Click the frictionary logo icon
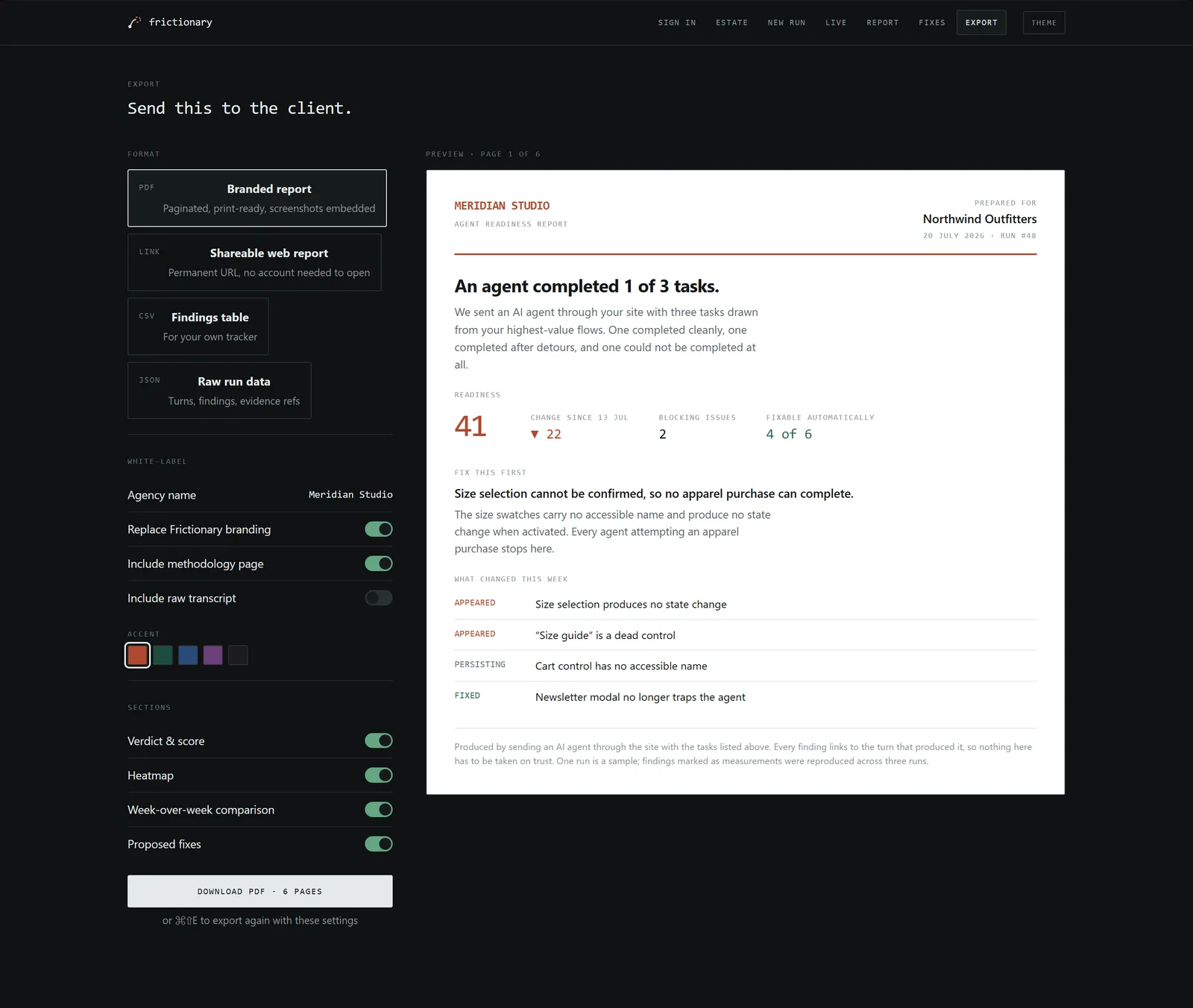The height and width of the screenshot is (1008, 1193). coord(134,22)
